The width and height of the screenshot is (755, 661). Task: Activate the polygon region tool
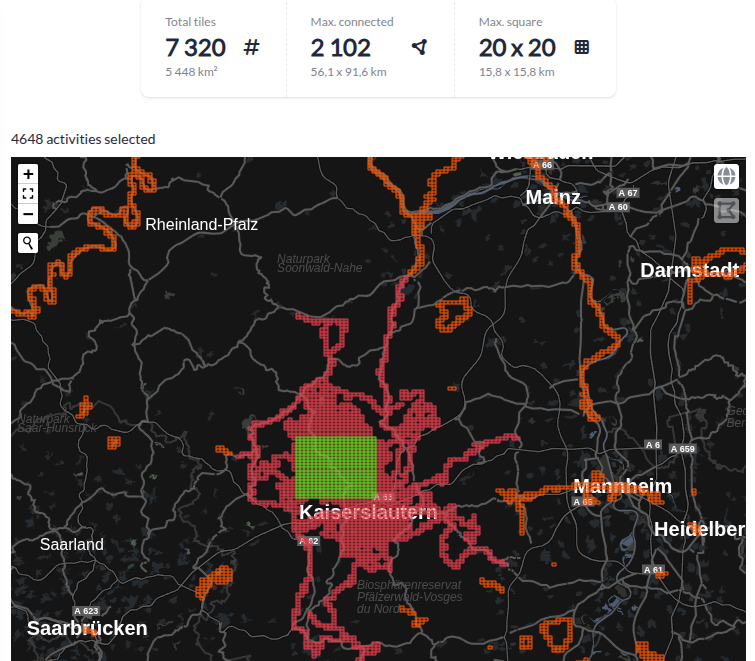click(x=727, y=210)
